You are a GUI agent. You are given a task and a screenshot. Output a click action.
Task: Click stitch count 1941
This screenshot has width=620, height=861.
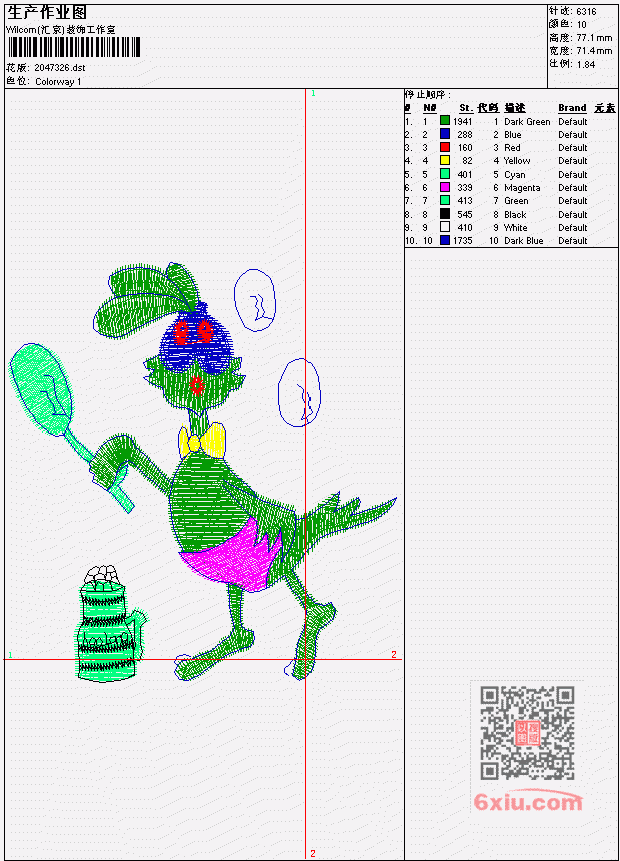pyautogui.click(x=462, y=121)
